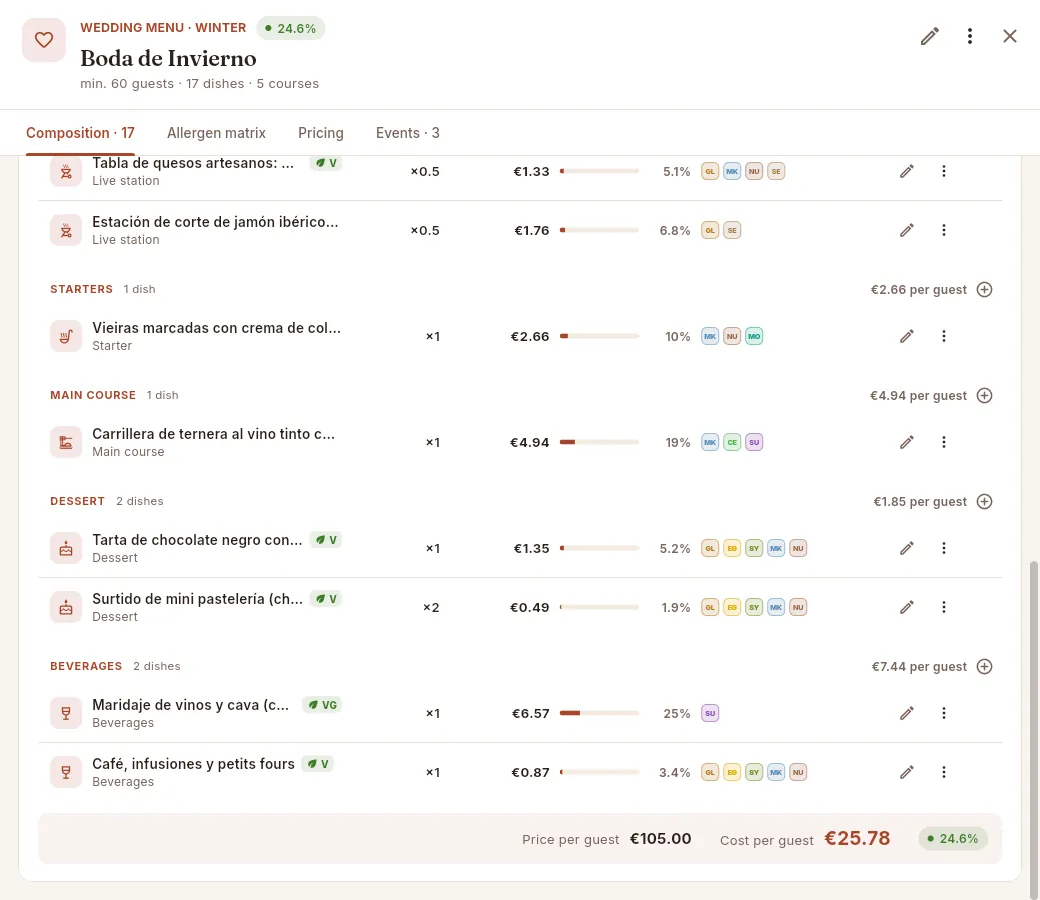Viewport: 1040px width, 900px height.
Task: Edit the menu with the header pencil icon
Action: 929,36
